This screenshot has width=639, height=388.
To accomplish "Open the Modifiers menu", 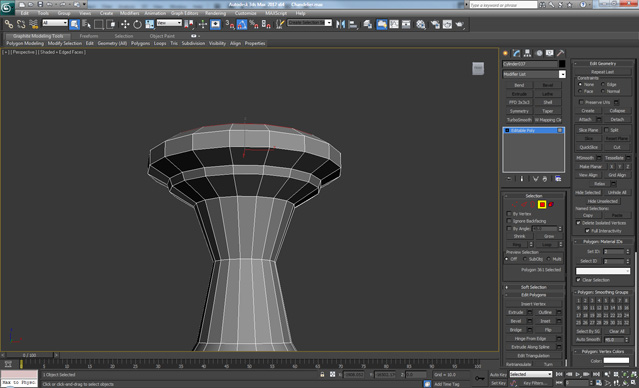I will click(x=129, y=13).
